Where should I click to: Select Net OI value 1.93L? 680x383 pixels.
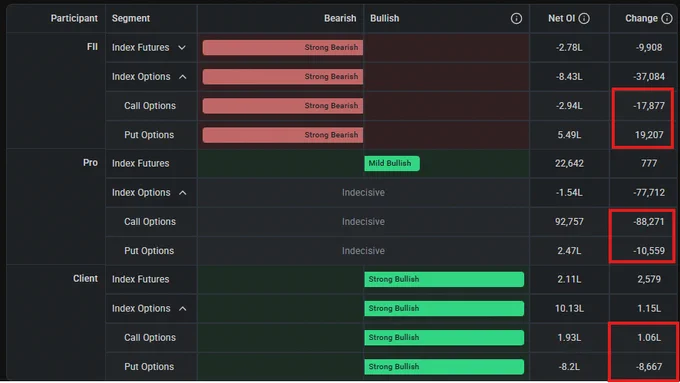pos(569,337)
